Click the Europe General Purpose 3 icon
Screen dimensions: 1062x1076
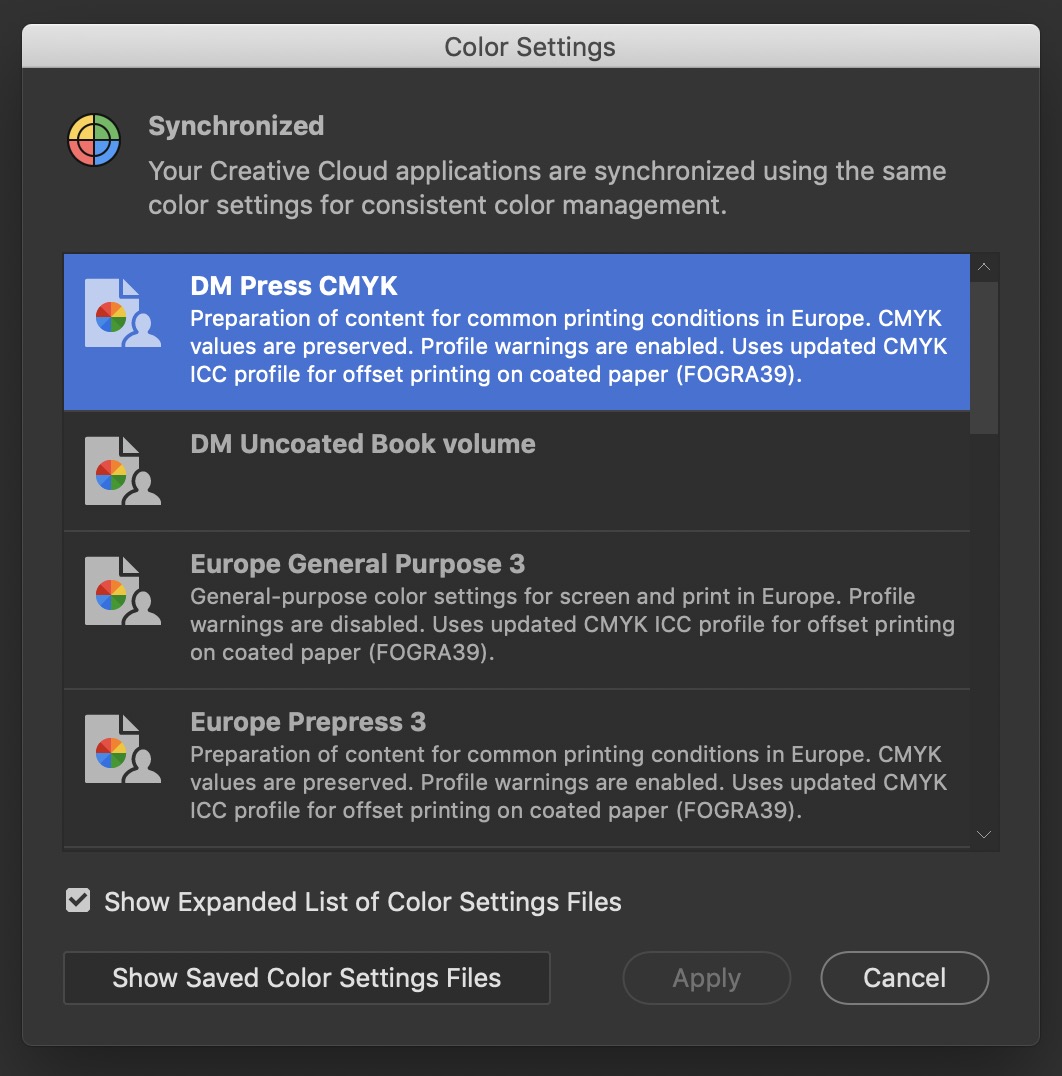coord(122,591)
